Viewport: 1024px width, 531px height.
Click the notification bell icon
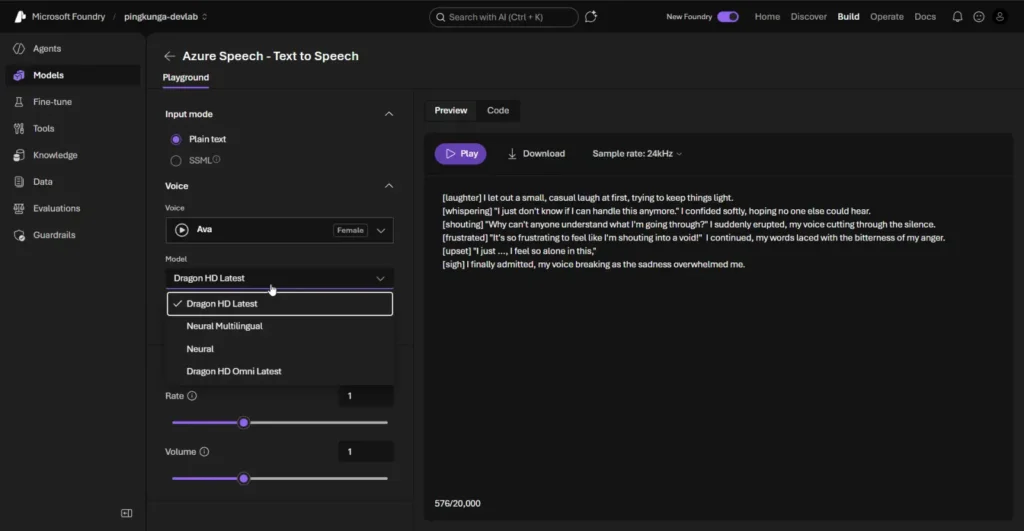tap(957, 17)
